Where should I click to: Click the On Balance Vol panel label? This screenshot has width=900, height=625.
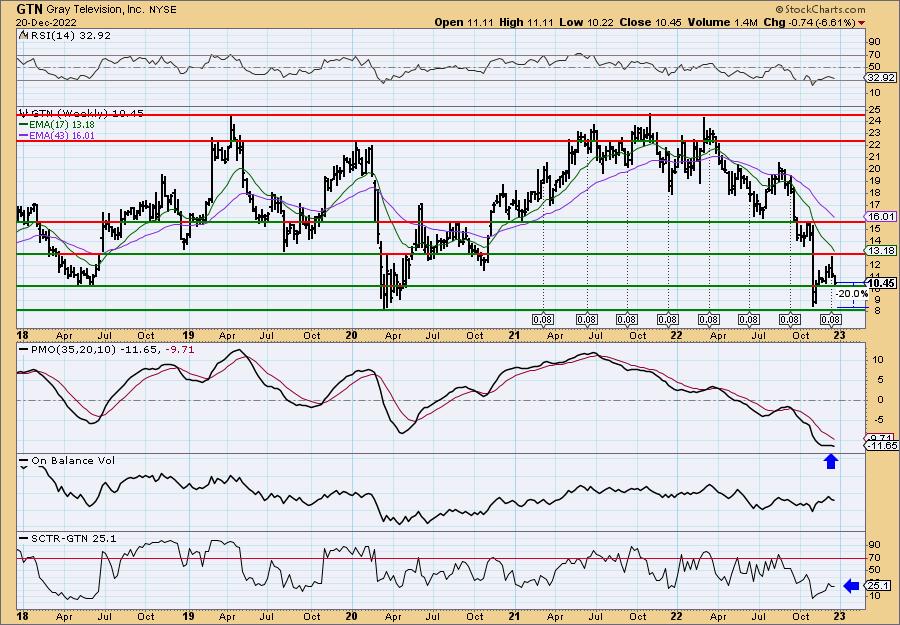[x=73, y=460]
